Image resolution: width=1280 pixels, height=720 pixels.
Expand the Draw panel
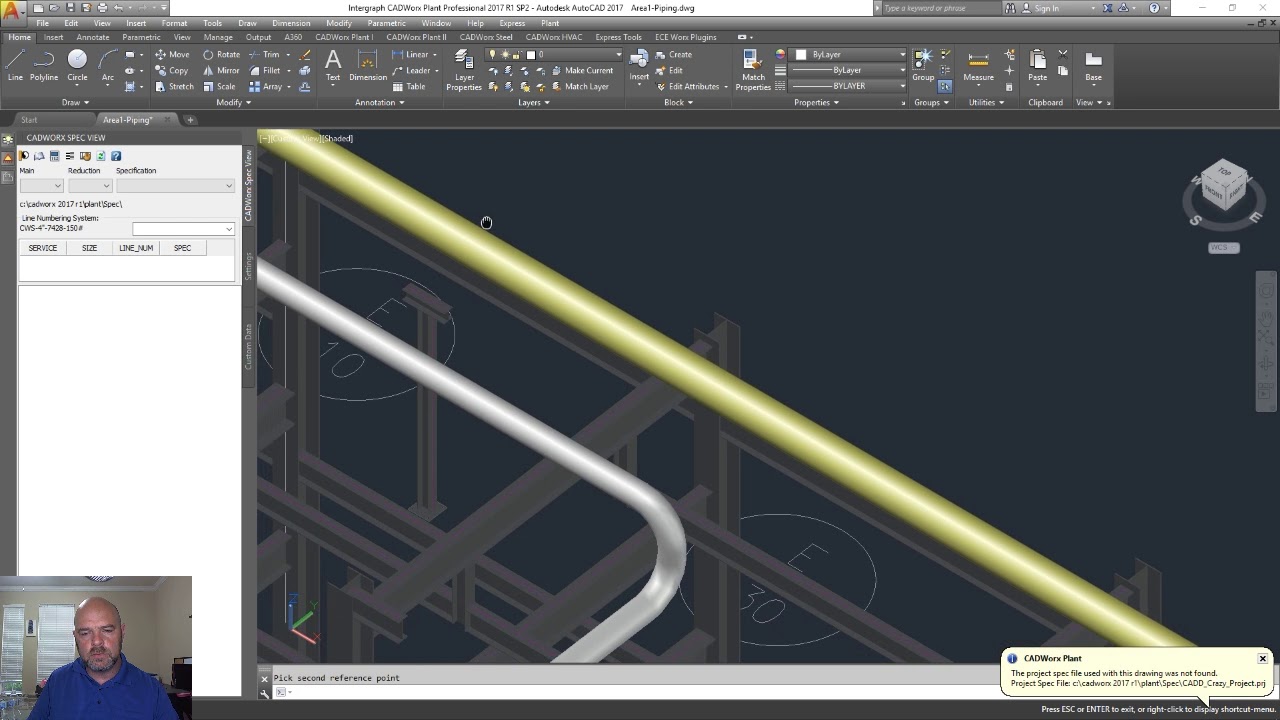pyautogui.click(x=75, y=102)
